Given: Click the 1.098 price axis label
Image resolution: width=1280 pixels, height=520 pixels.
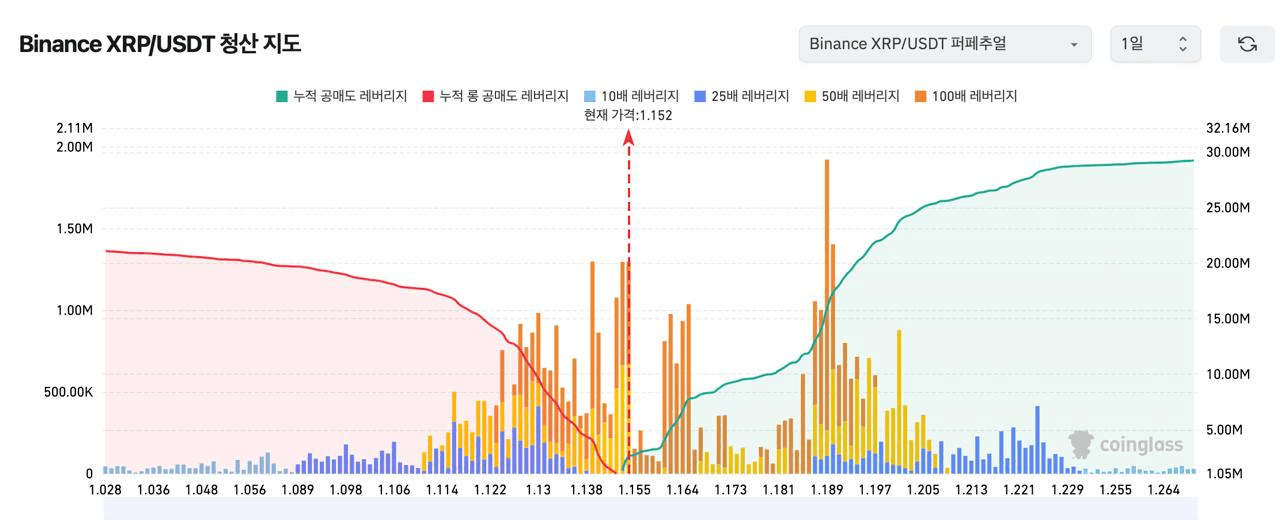Looking at the screenshot, I should point(346,490).
